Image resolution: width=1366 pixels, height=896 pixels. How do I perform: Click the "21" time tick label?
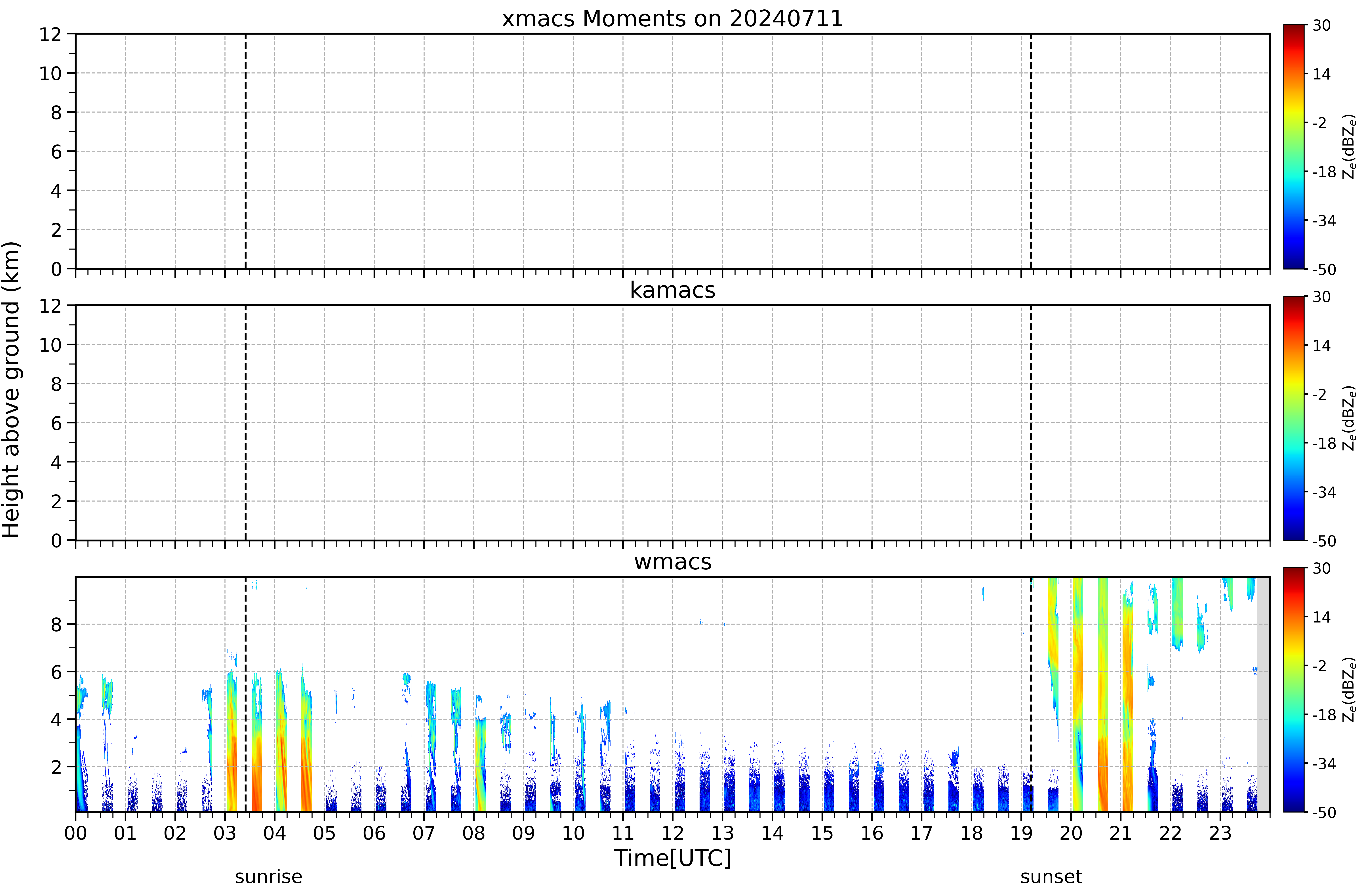[1121, 833]
